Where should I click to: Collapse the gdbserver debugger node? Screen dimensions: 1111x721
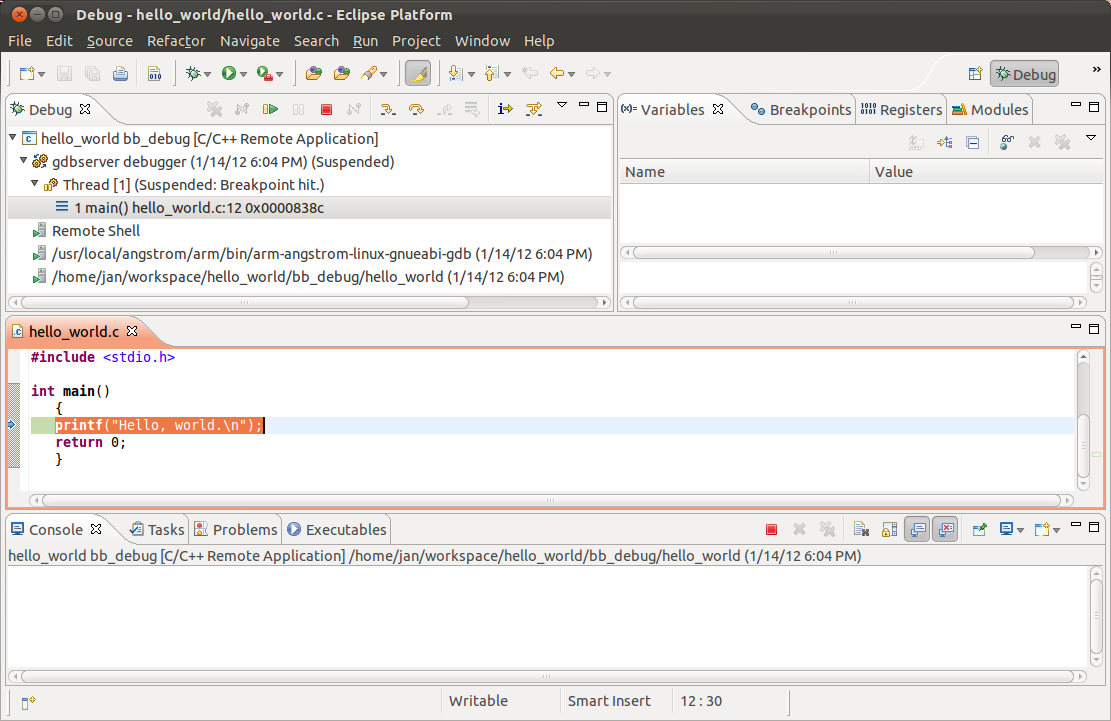pos(24,161)
